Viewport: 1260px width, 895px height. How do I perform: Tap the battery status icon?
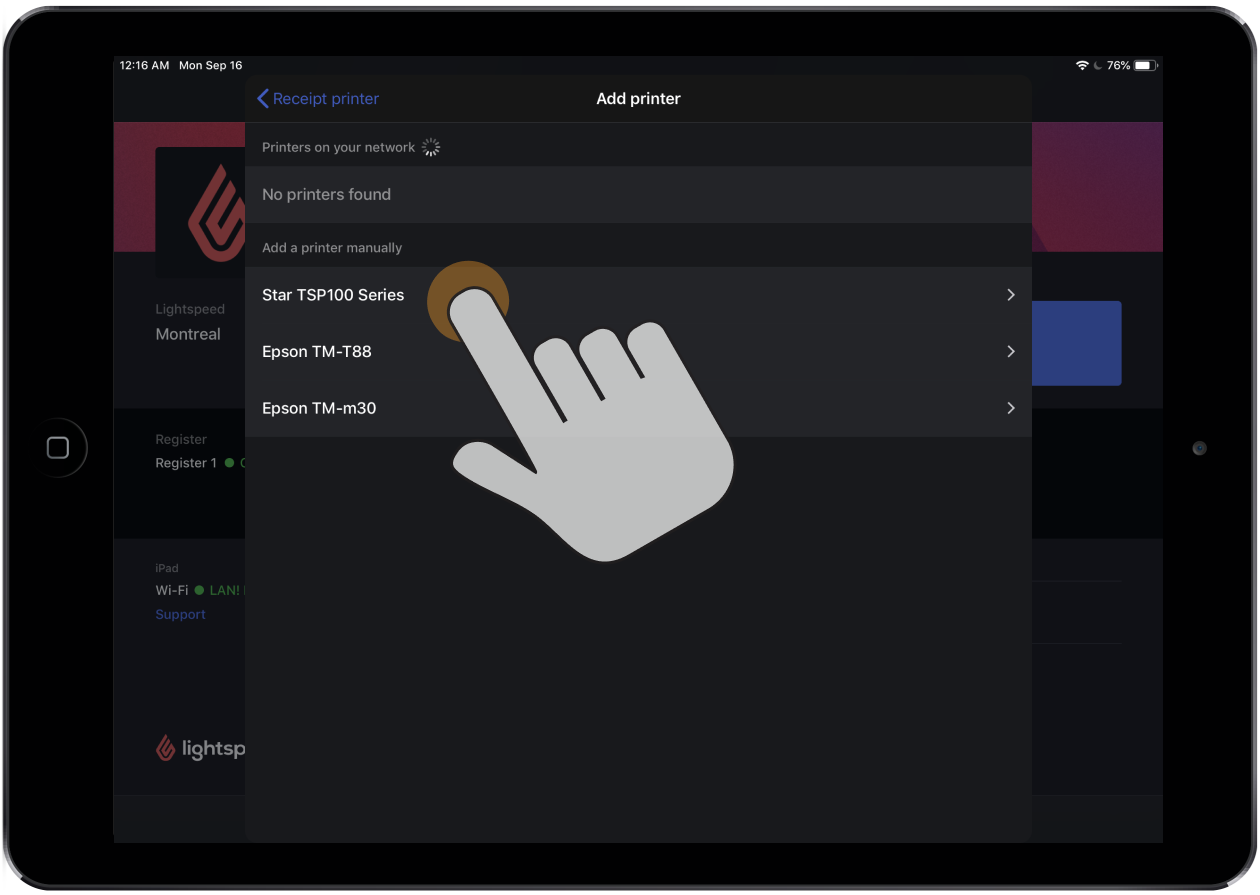point(1146,65)
